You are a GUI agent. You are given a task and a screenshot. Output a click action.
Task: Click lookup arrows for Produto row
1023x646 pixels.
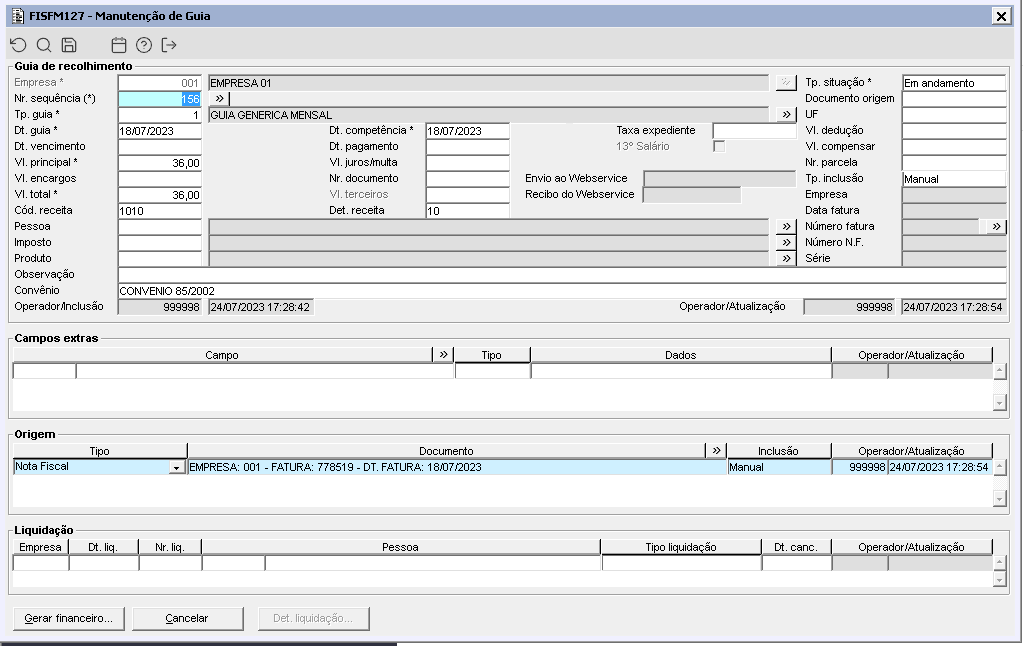(786, 258)
